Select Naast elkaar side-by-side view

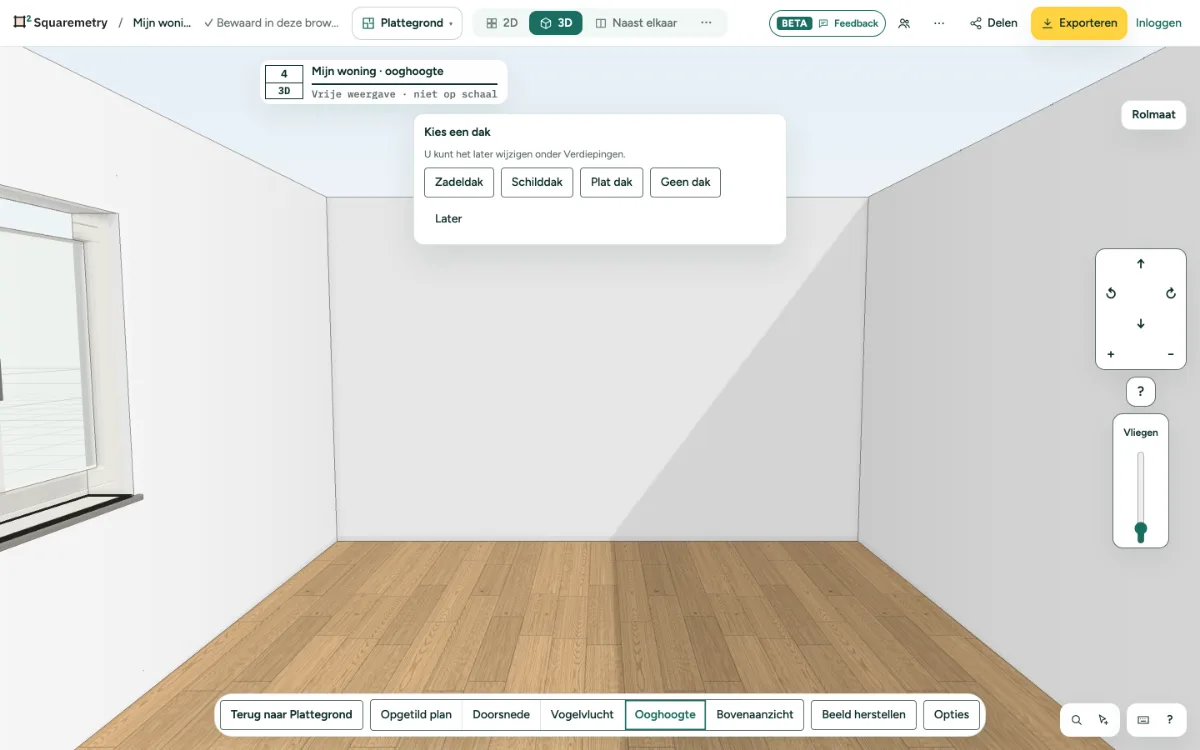(x=636, y=23)
